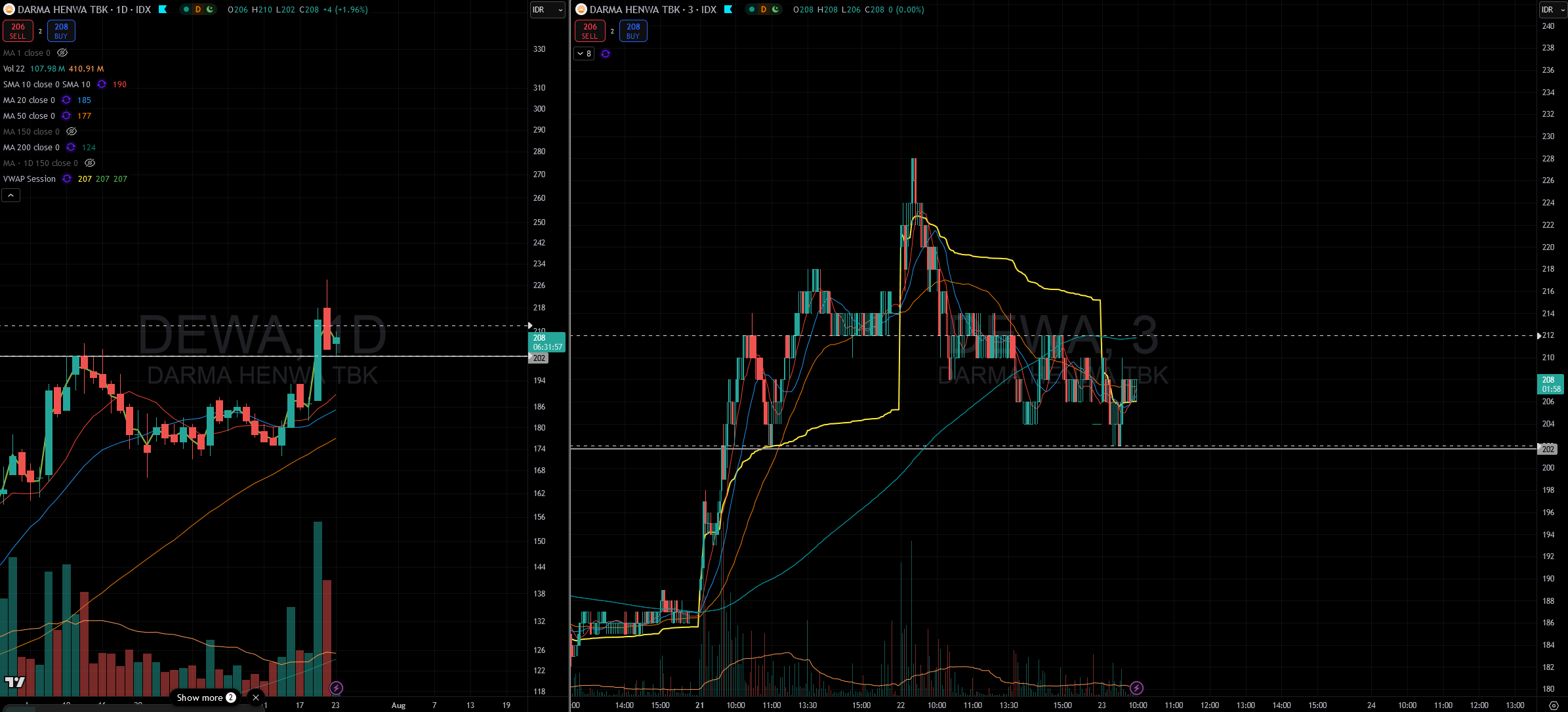Viewport: 1568px width, 712px height.
Task: Click the purple lightning icon on 1D chart
Action: (x=336, y=688)
